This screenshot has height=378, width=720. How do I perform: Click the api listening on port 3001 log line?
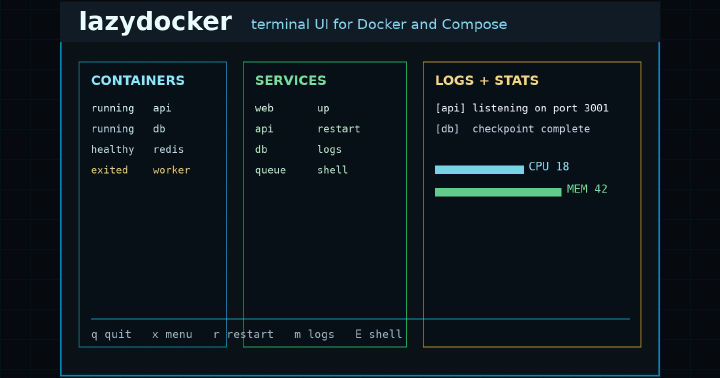tap(522, 108)
